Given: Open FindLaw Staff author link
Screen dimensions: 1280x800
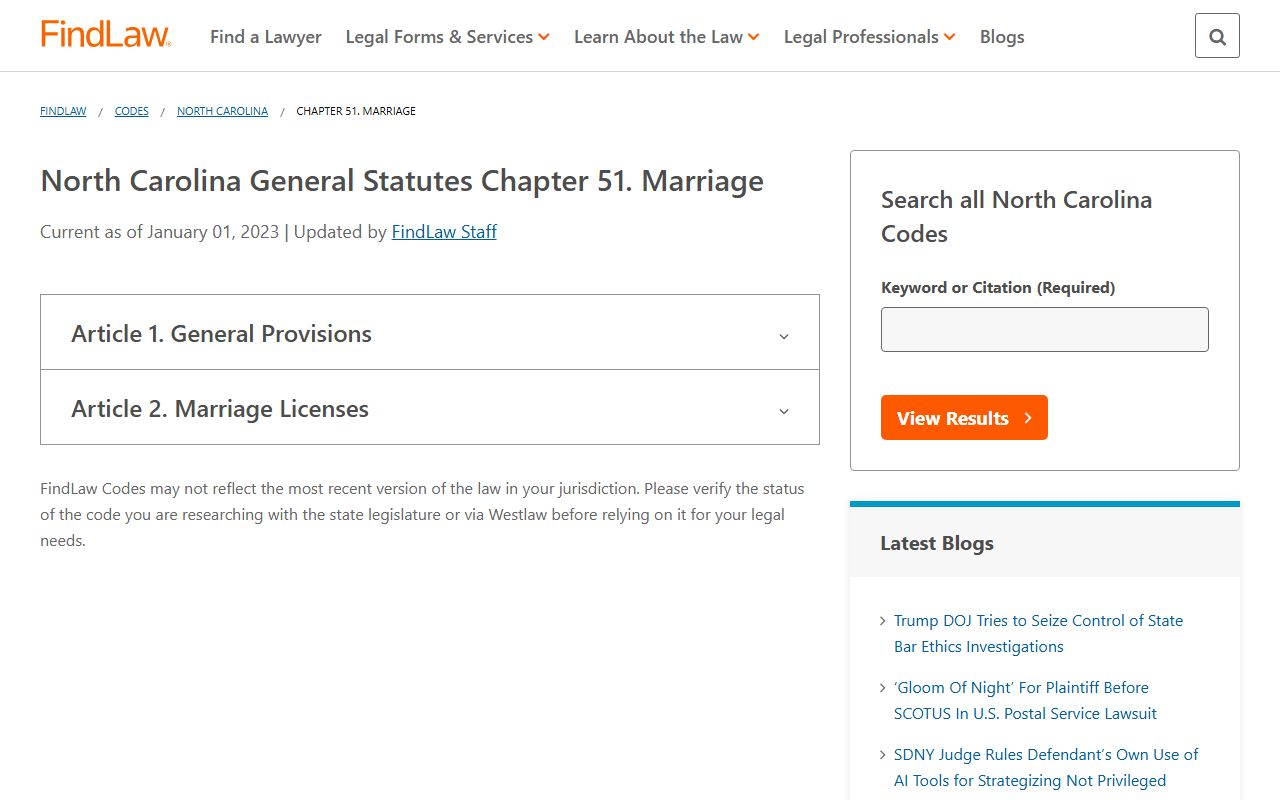Looking at the screenshot, I should pyautogui.click(x=444, y=232).
